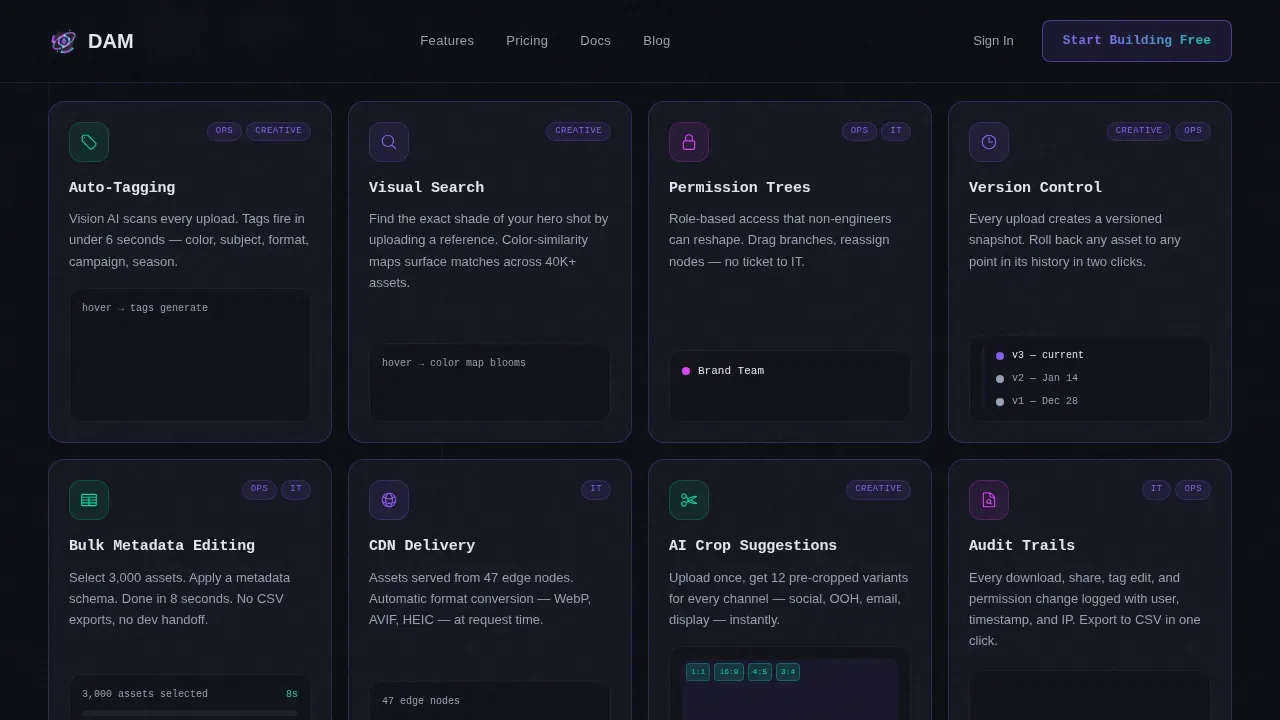
Task: Click the DAM logo icon
Action: pyautogui.click(x=63, y=41)
